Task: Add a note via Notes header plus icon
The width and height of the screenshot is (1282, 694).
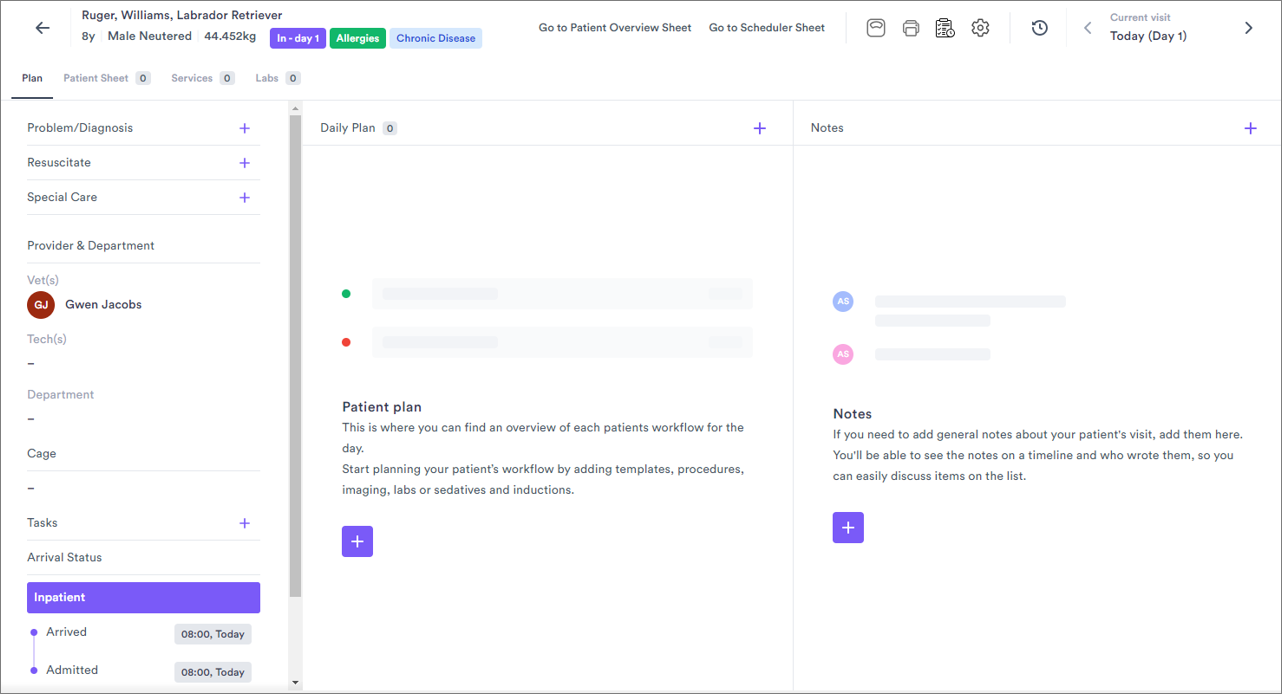Action: [1250, 128]
